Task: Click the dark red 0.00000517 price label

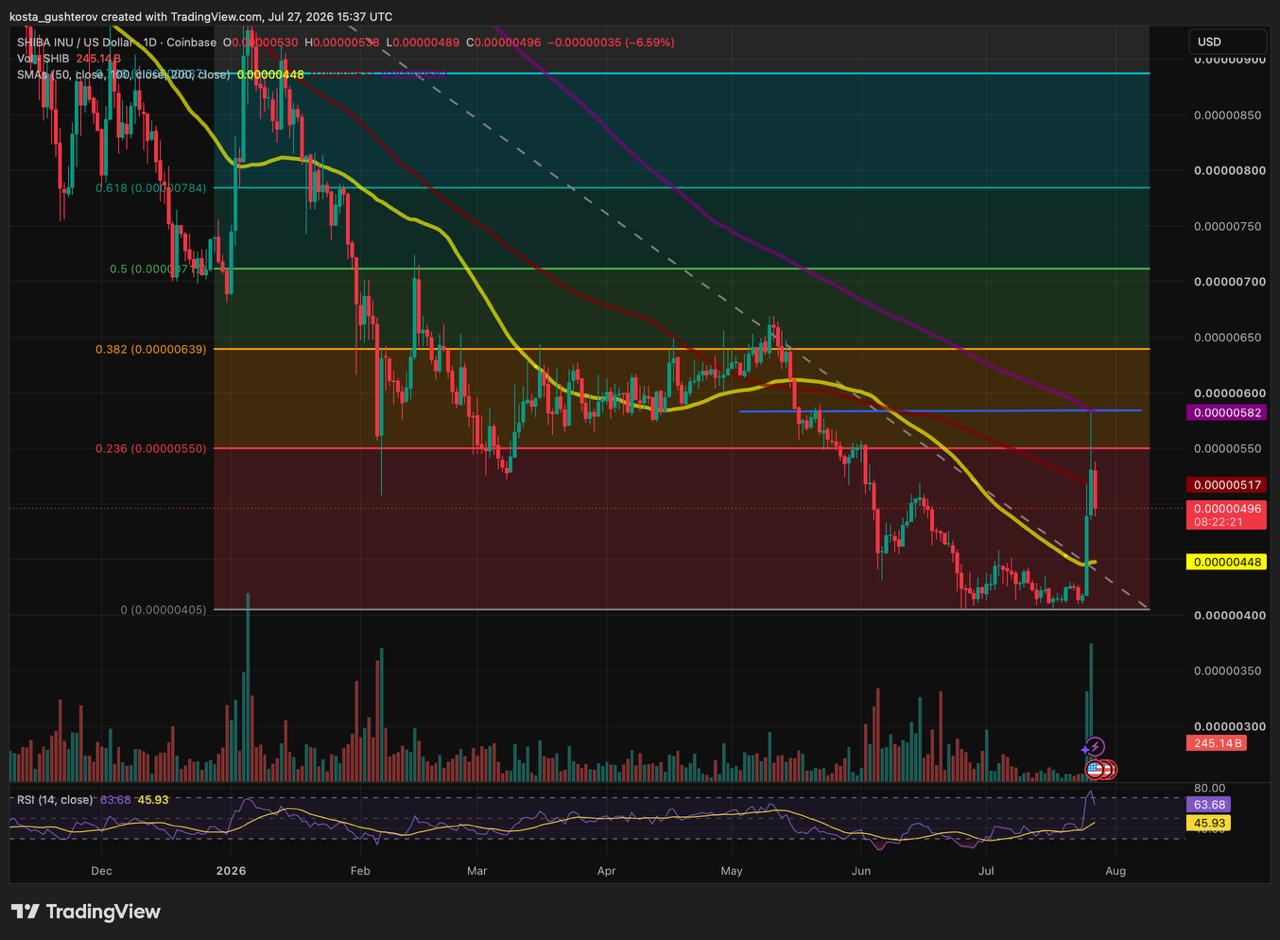Action: (x=1225, y=484)
